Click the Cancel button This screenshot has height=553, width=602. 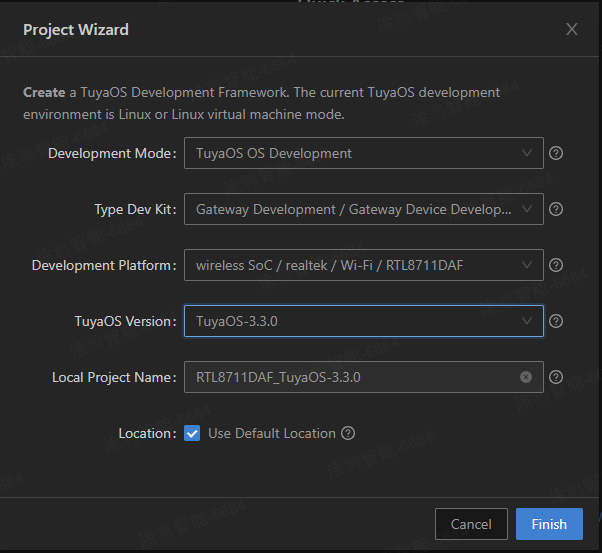(471, 524)
